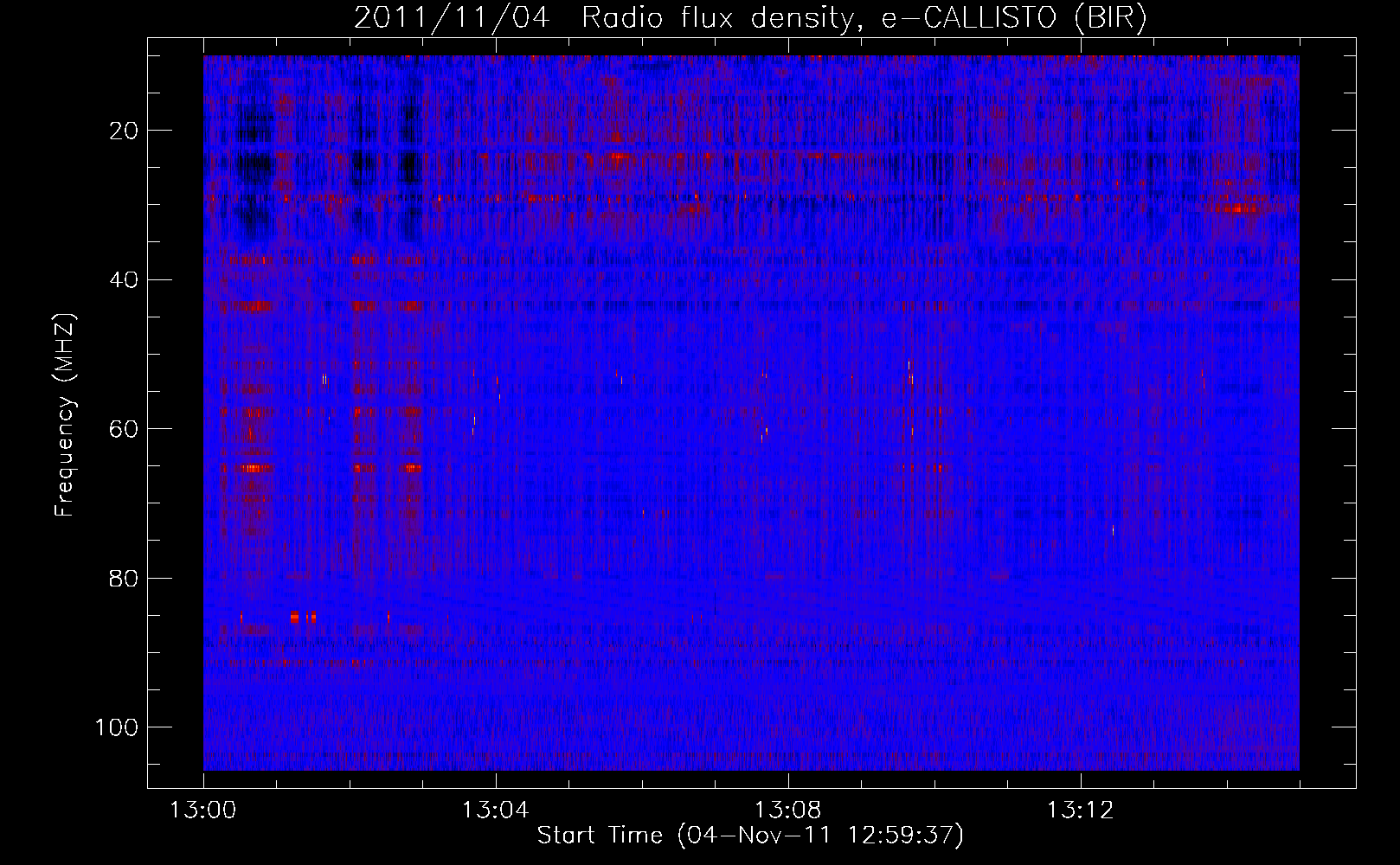Click the 13:08 time tick label
Image resolution: width=1400 pixels, height=865 pixels.
[788, 811]
